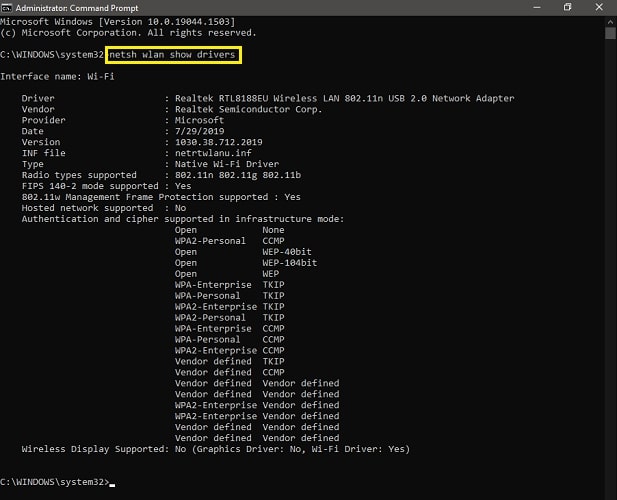
Task: Click 'Interface name: Wi-Fi' line
Action: [x=57, y=76]
